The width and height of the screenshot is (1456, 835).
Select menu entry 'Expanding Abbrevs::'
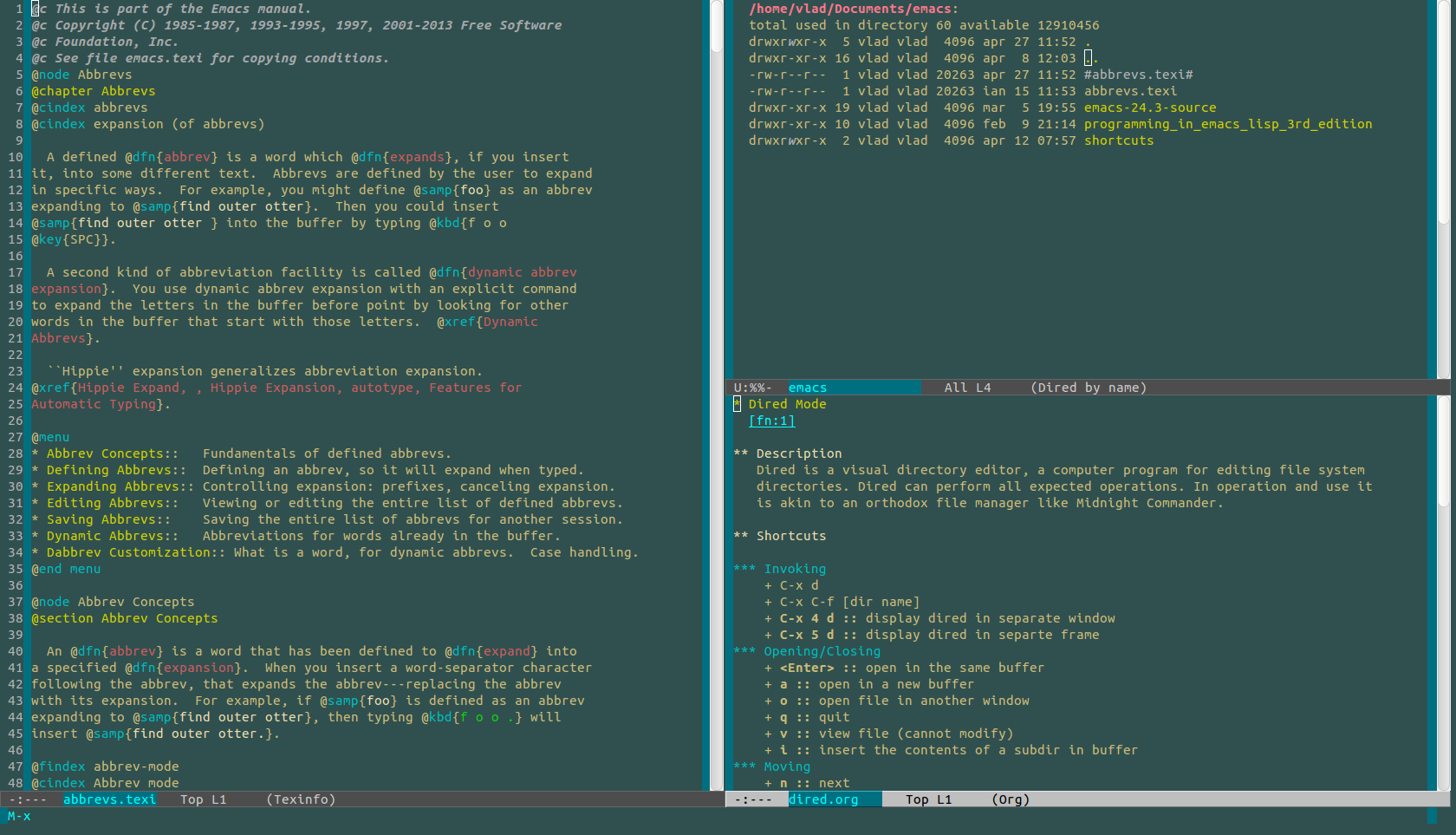[120, 486]
